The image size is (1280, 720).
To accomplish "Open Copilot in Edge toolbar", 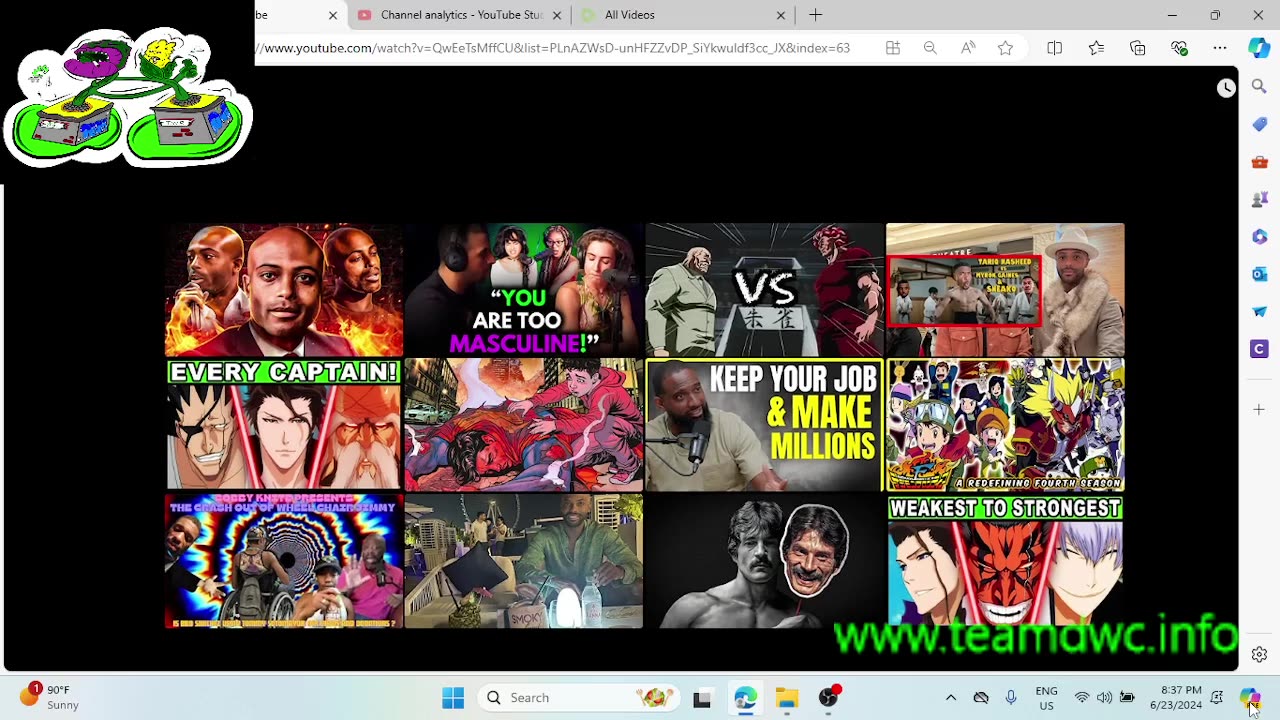I will point(1259,48).
